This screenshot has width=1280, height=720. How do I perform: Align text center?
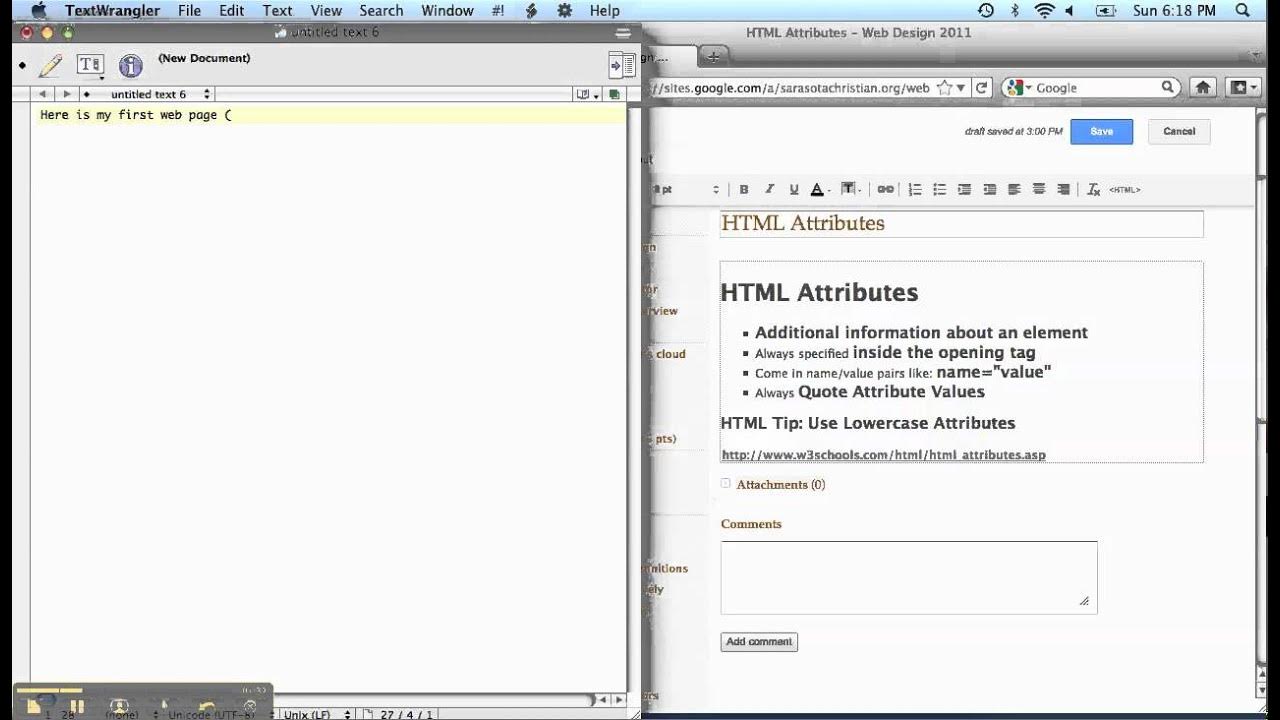(x=1039, y=189)
